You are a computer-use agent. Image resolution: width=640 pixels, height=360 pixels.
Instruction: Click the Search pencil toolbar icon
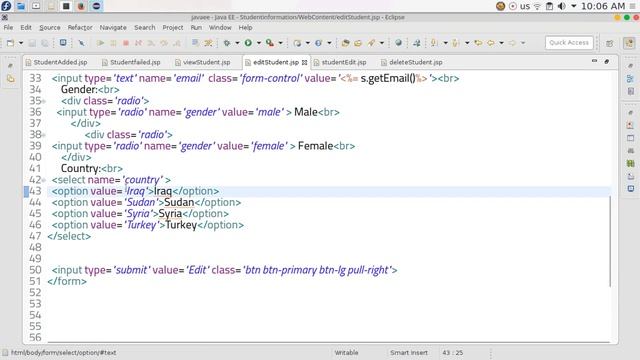[371, 43]
